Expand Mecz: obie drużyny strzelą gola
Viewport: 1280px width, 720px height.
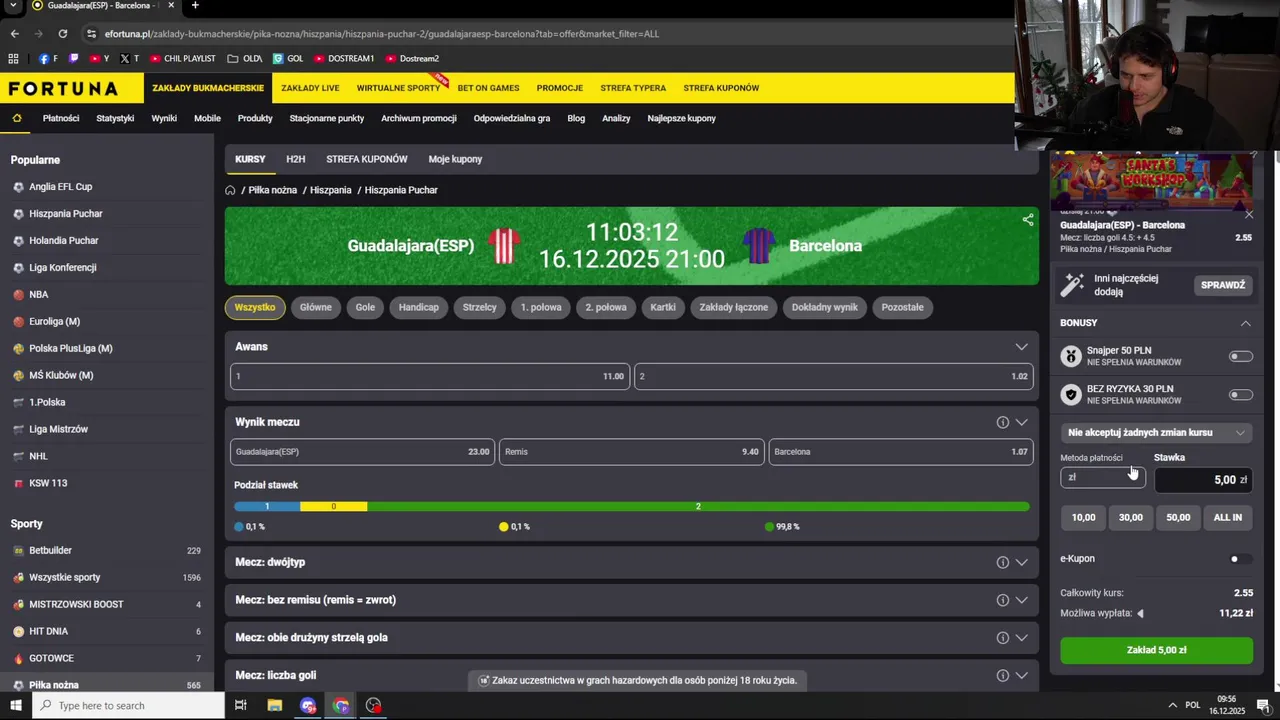(x=1021, y=638)
